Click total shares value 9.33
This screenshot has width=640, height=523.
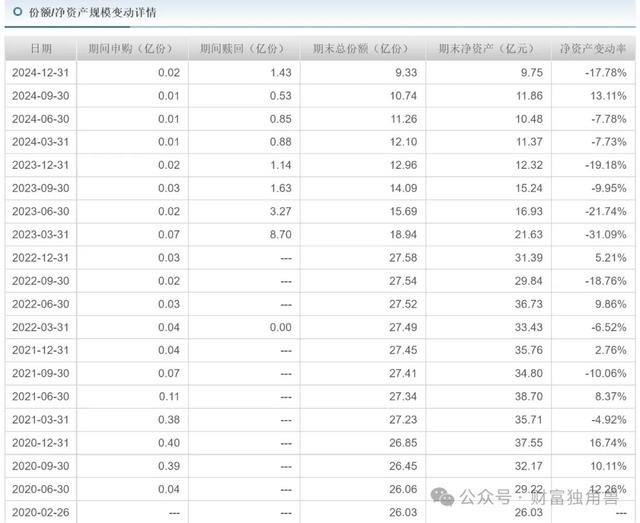point(406,73)
